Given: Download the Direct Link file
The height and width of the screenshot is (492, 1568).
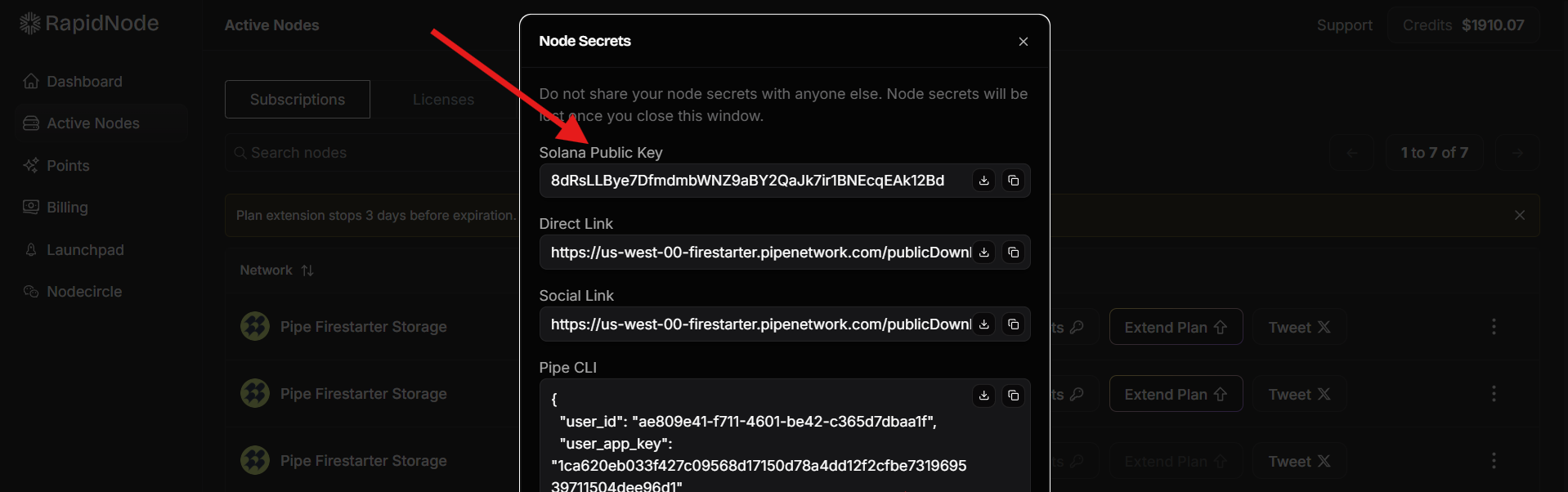Looking at the screenshot, I should [984, 253].
